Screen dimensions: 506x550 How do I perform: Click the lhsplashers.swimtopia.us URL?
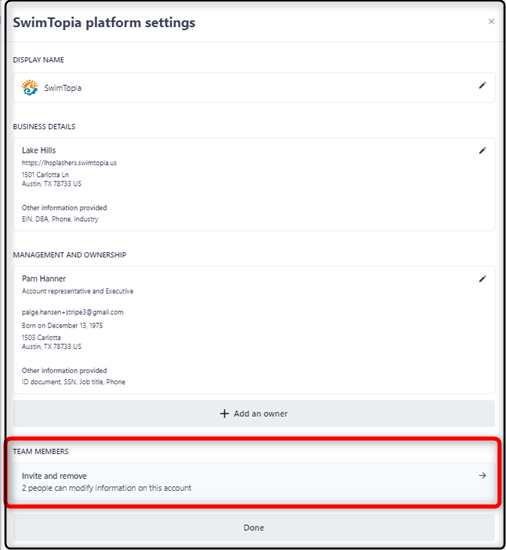coord(69,163)
